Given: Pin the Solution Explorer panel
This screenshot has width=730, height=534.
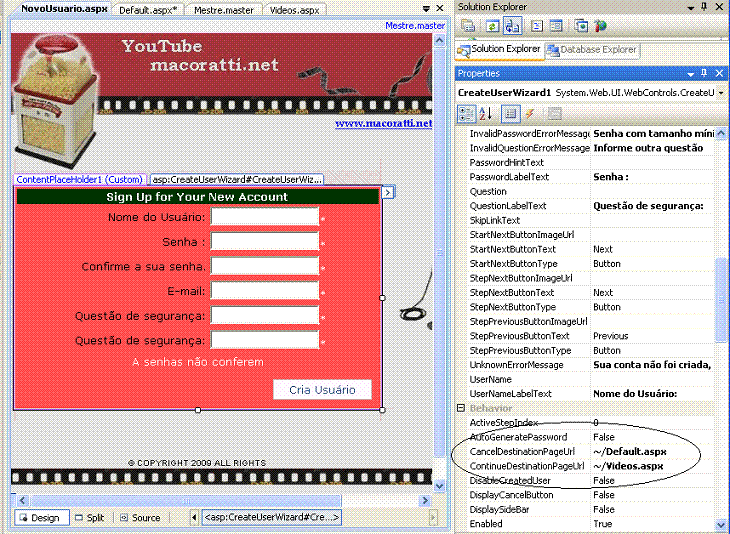Looking at the screenshot, I should click(704, 7).
